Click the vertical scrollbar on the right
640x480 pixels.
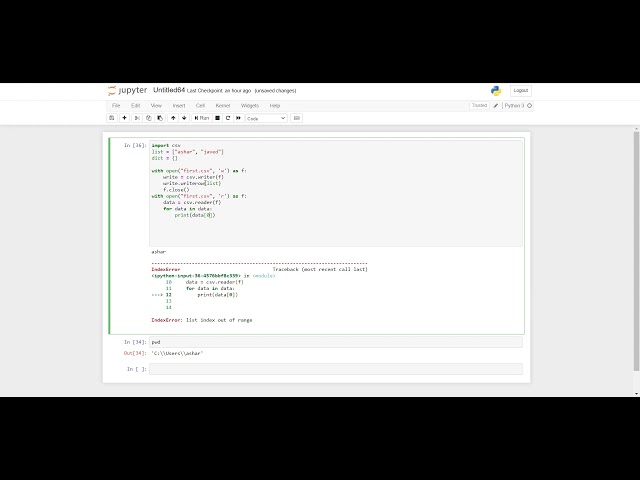[x=636, y=251]
